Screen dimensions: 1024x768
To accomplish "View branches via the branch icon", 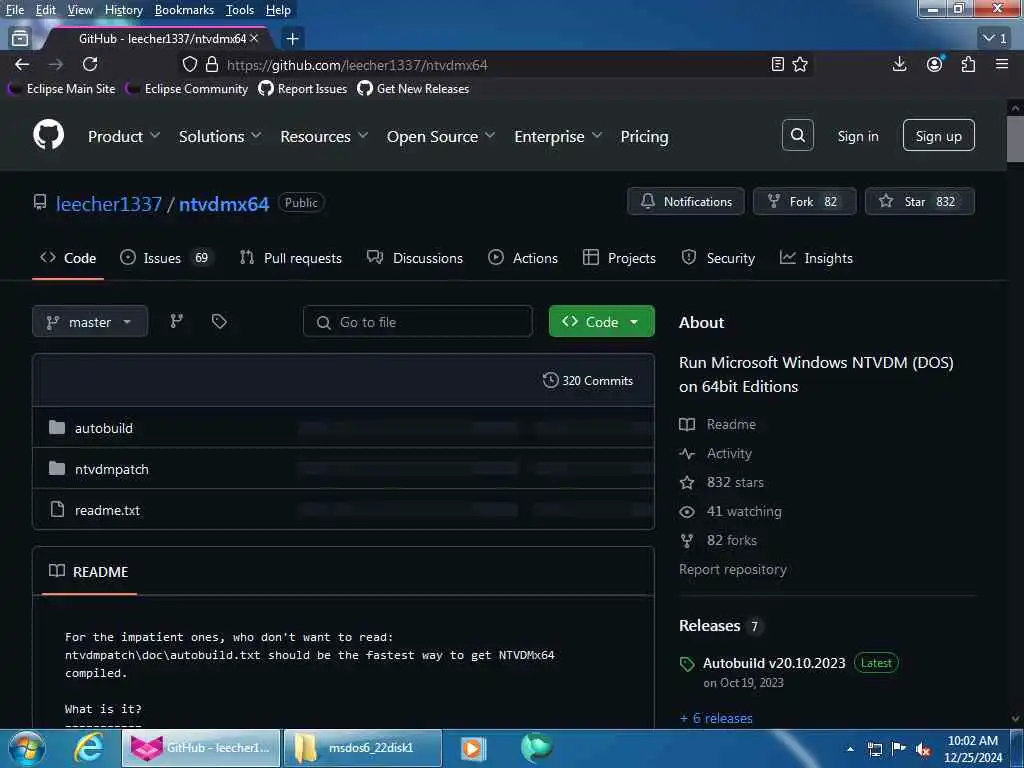I will (176, 321).
